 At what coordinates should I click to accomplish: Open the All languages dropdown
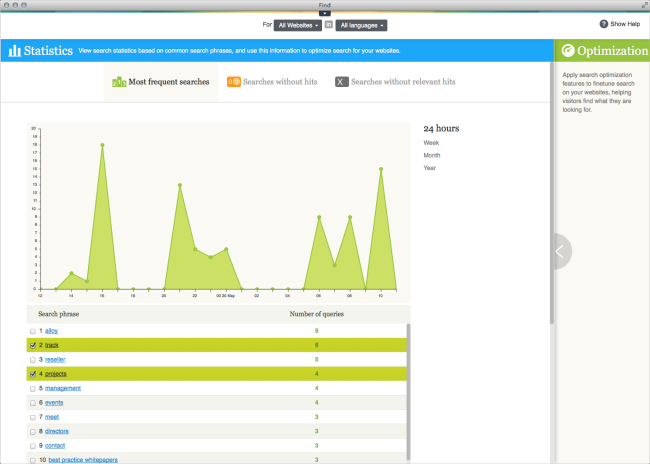point(361,24)
